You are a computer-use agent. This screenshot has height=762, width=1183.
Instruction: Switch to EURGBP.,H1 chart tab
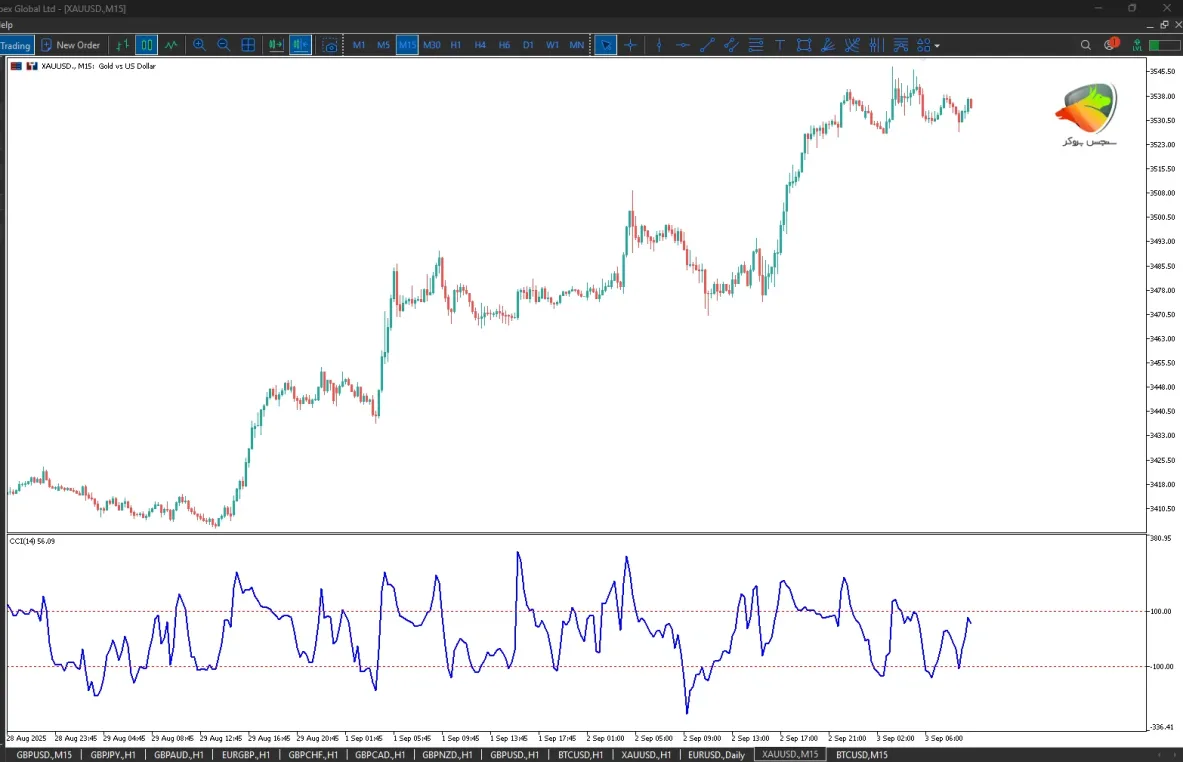(x=246, y=754)
